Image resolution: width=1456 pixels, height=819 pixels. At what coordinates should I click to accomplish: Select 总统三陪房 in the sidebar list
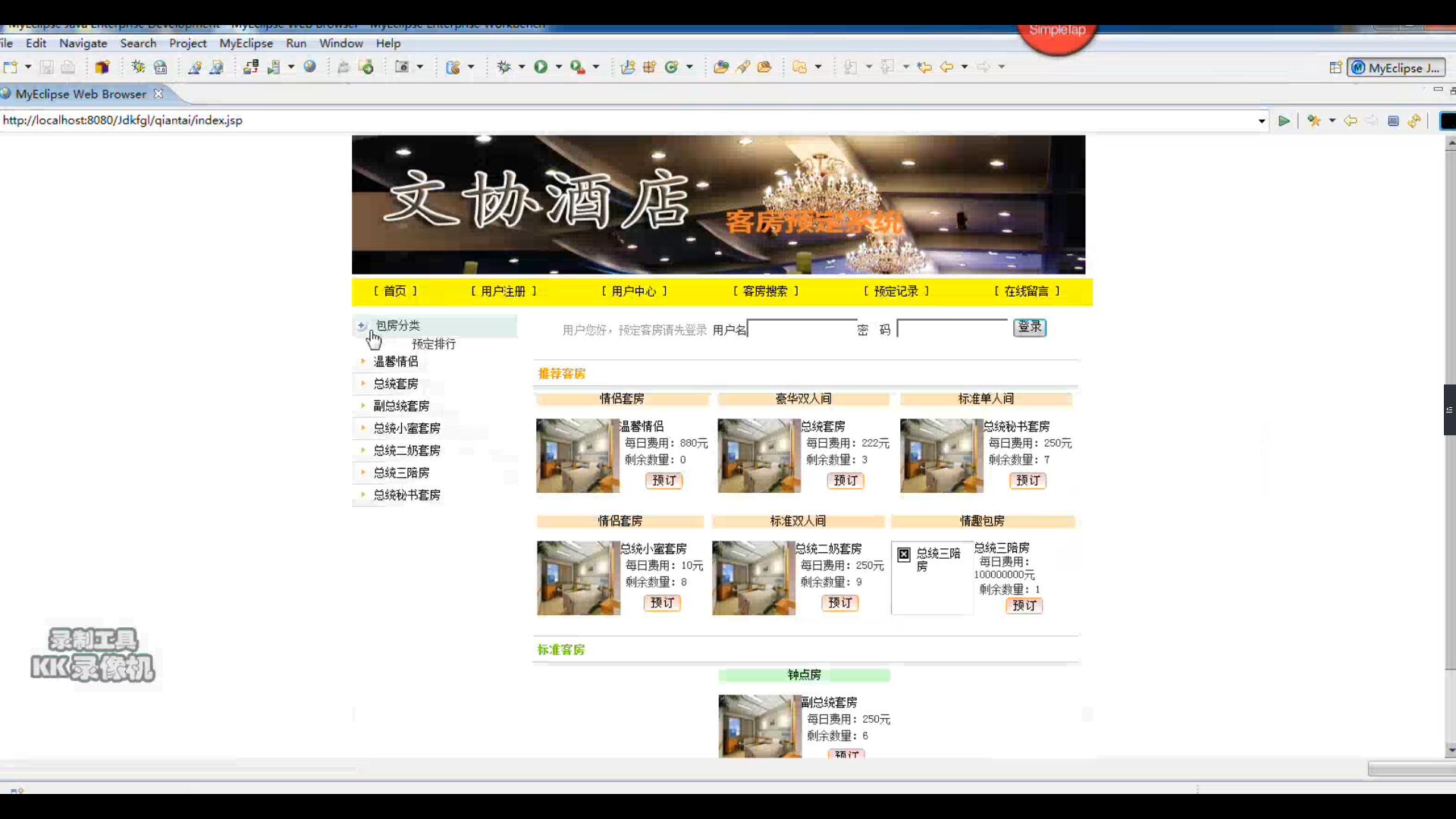pyautogui.click(x=401, y=473)
